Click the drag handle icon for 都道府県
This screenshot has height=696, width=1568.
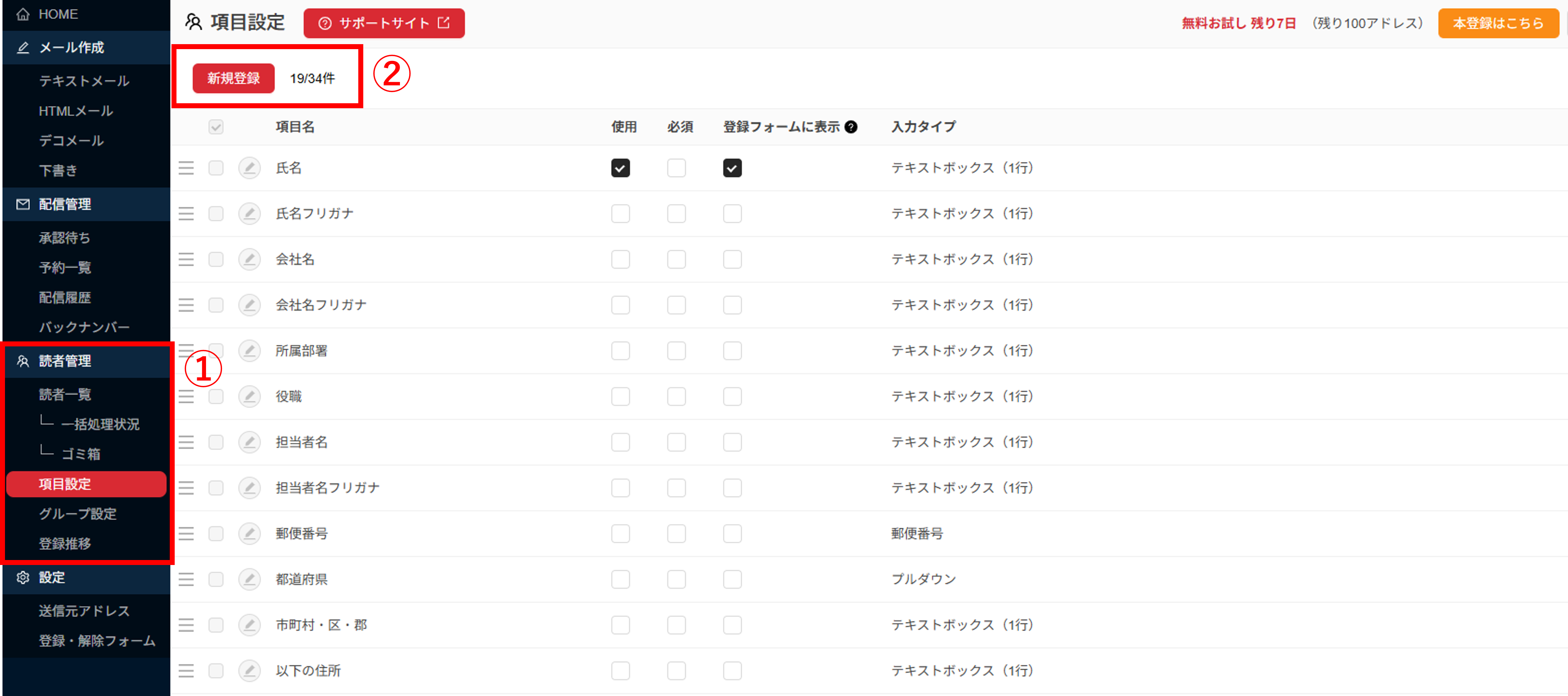(x=186, y=579)
